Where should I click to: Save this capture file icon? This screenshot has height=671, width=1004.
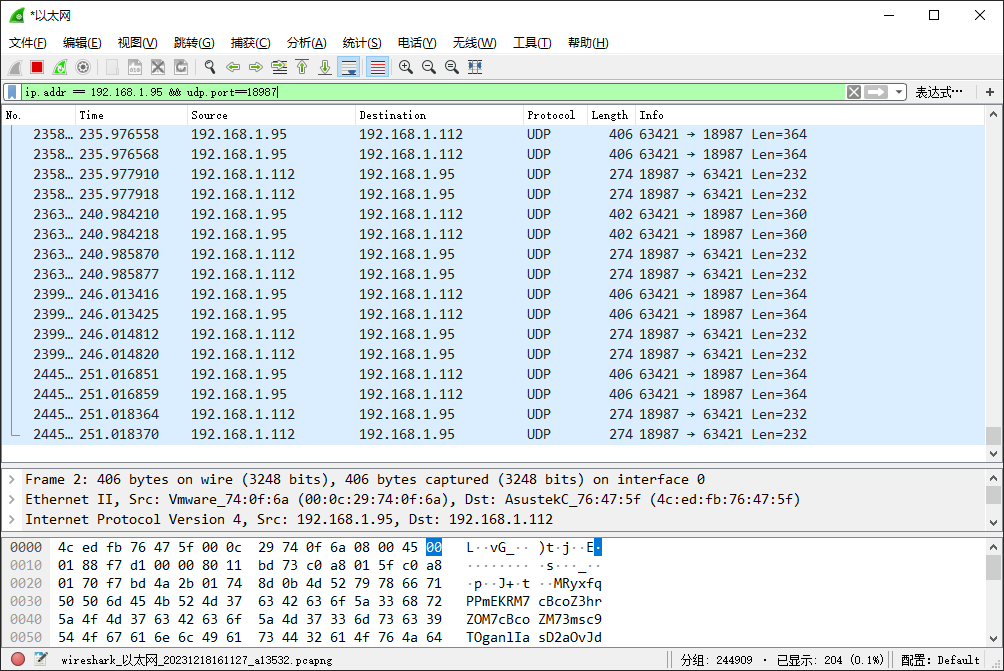pyautogui.click(x=135, y=67)
